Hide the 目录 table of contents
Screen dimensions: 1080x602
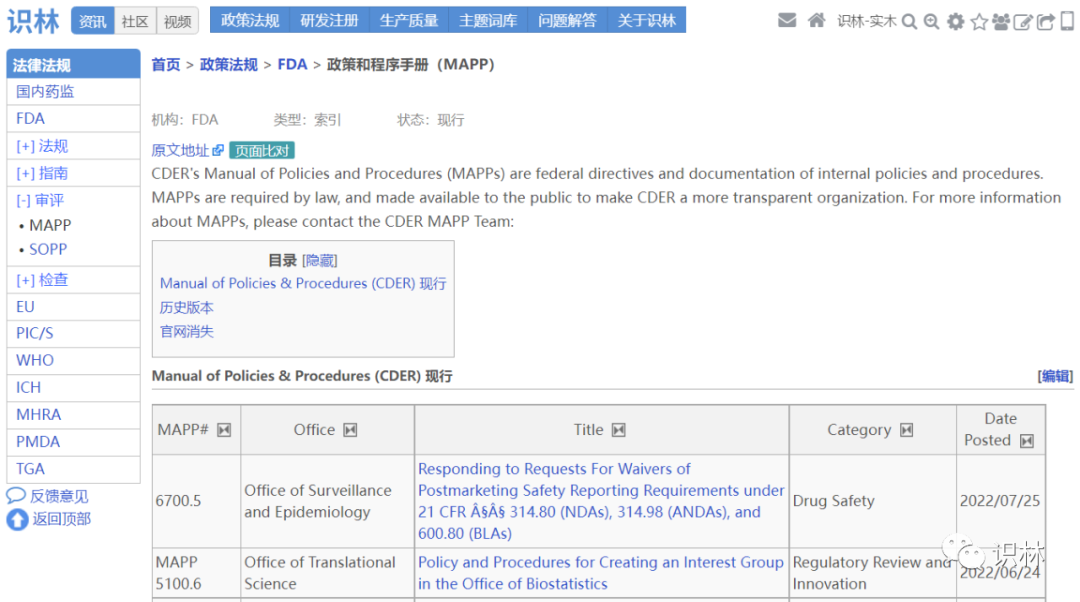click(x=320, y=260)
